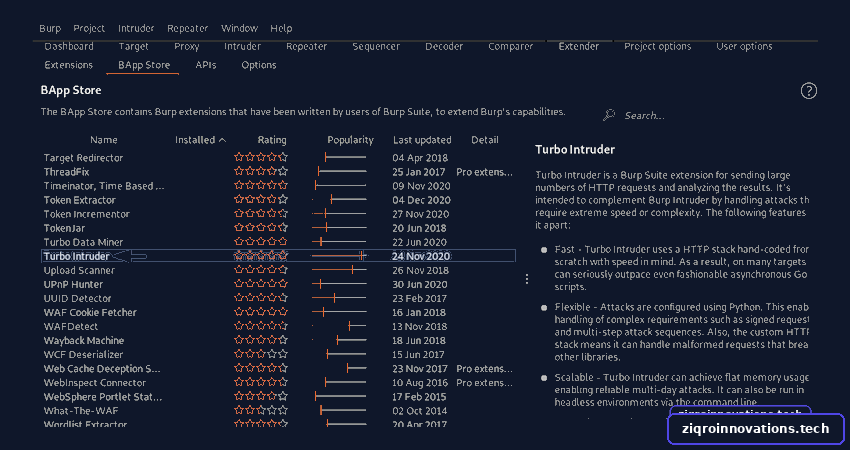The width and height of the screenshot is (850, 450).
Task: Select the What-The-WAF row
Action: [278, 410]
